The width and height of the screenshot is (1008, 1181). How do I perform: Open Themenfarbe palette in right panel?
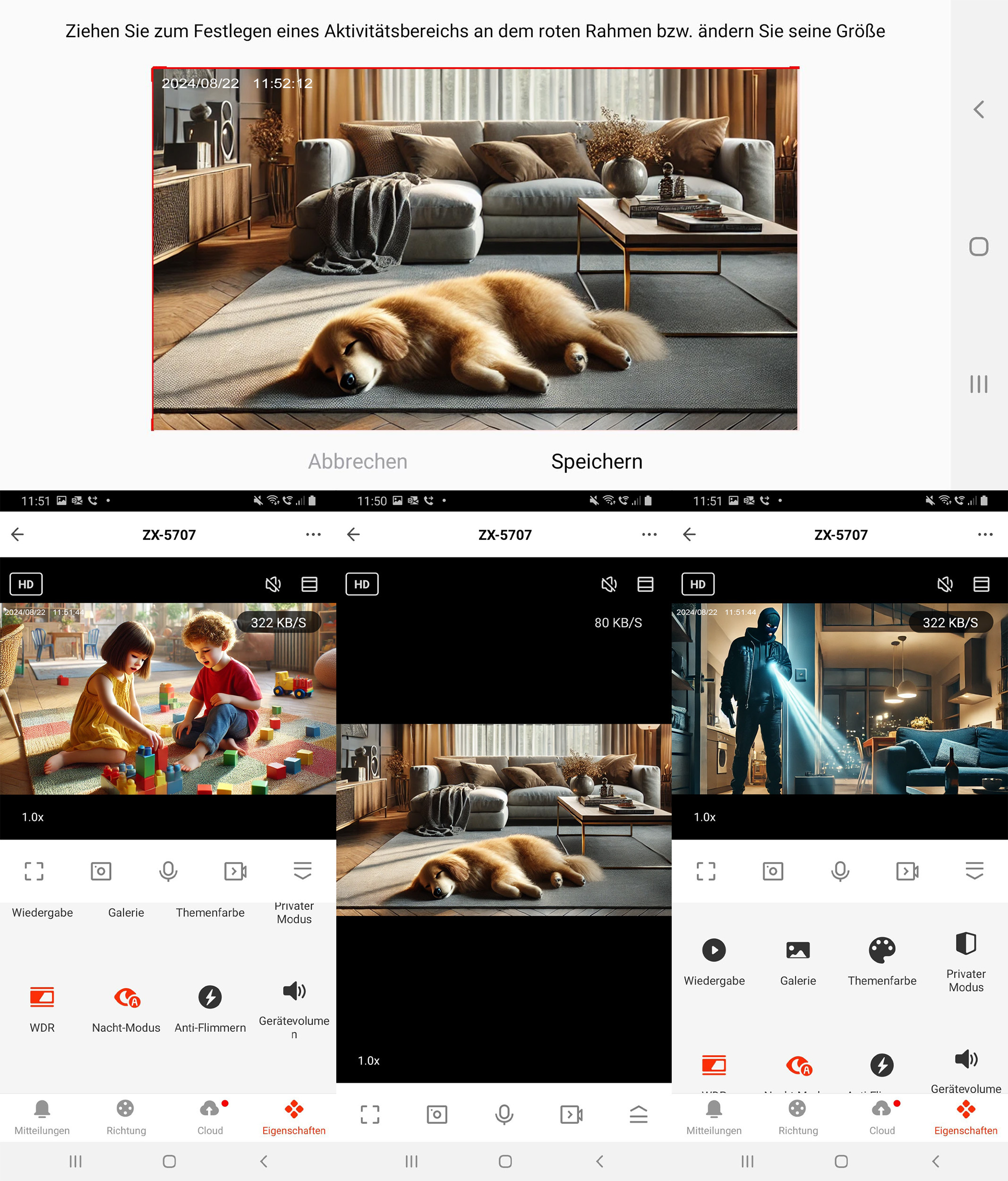881,950
